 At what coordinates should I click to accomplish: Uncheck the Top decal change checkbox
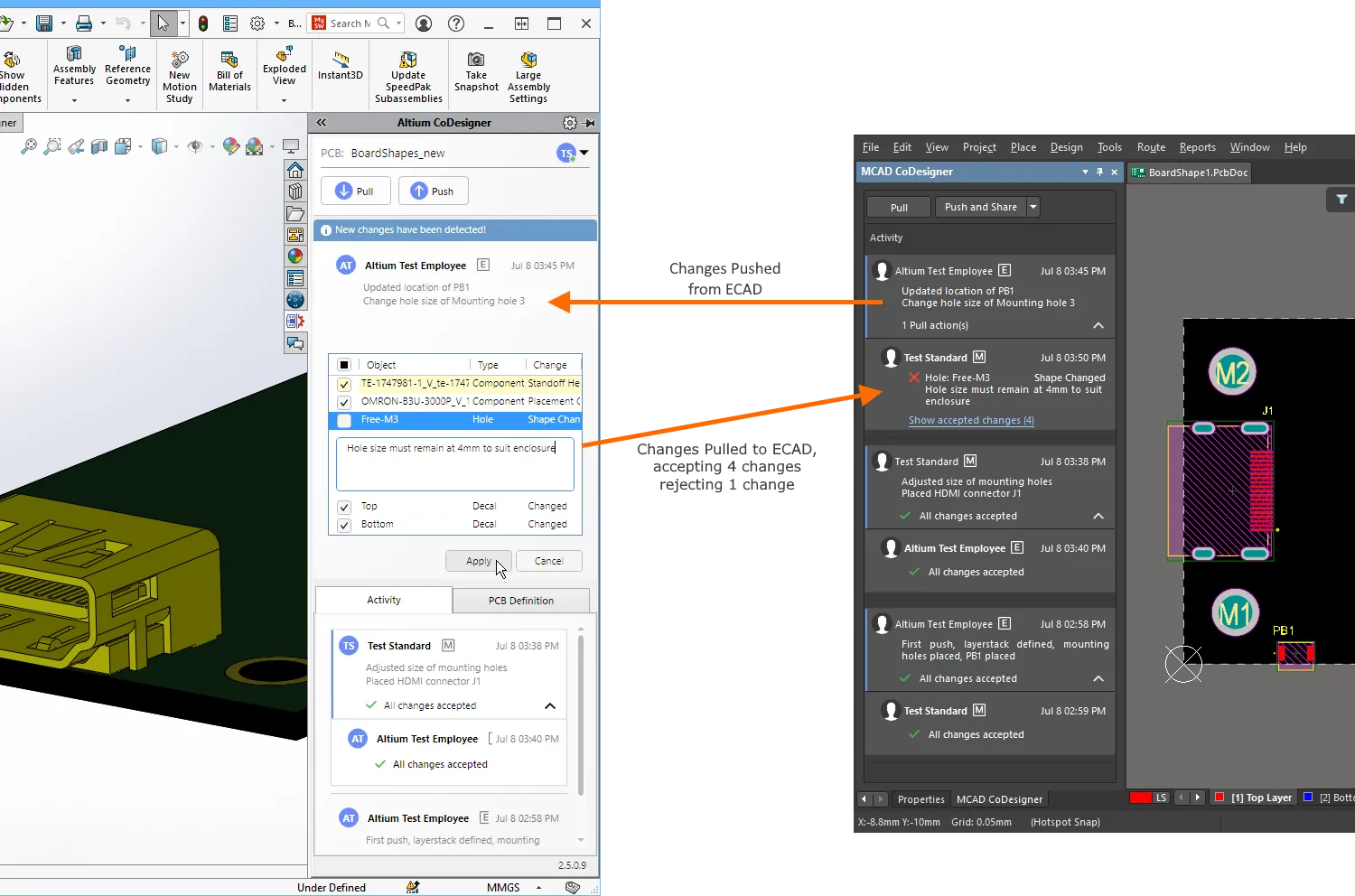(x=344, y=507)
